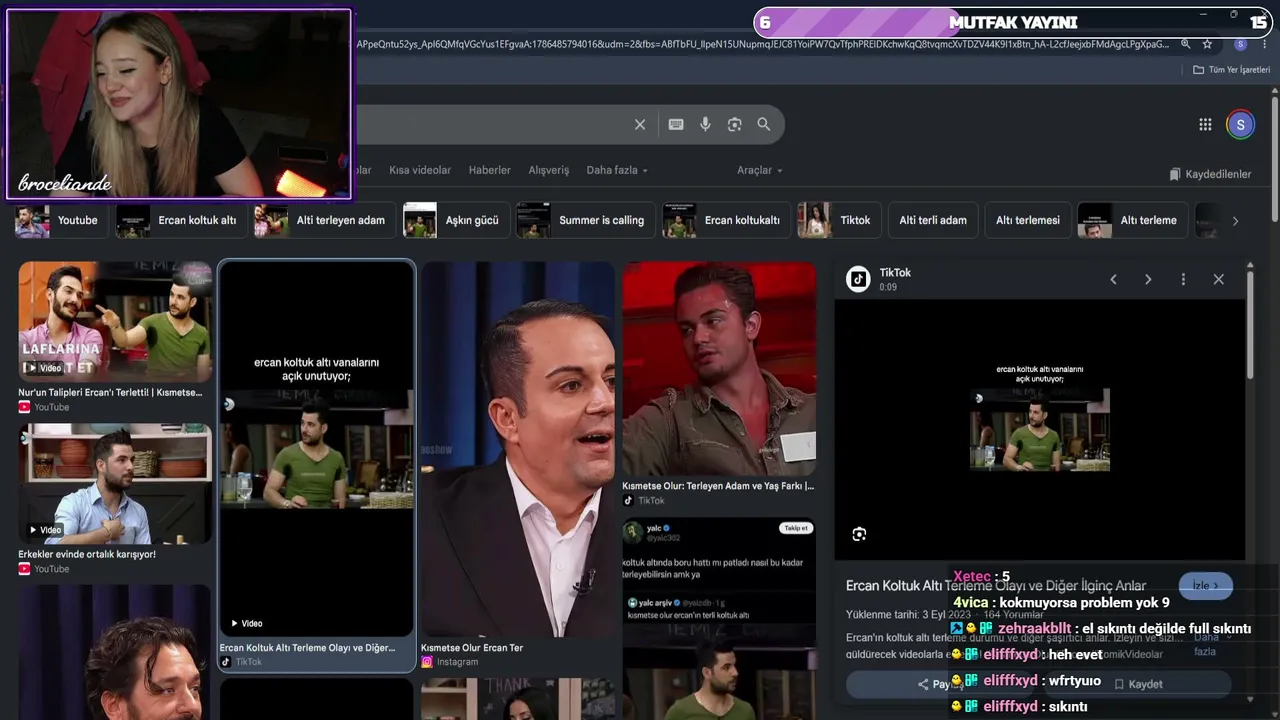Image resolution: width=1280 pixels, height=720 pixels.
Task: Click into the Google search input field
Action: pos(490,124)
